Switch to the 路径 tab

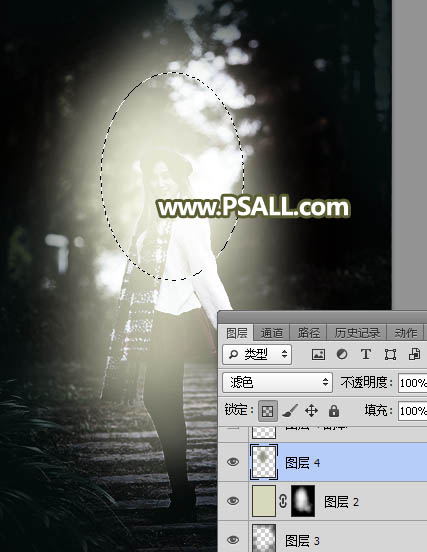pos(308,333)
